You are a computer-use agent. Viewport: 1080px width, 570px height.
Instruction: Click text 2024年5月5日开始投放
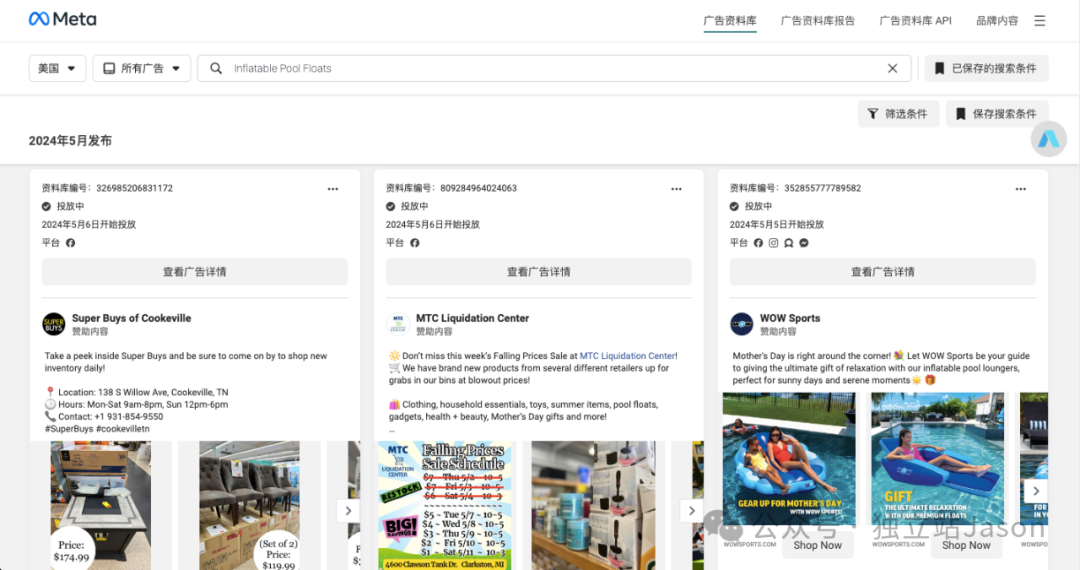(x=776, y=224)
